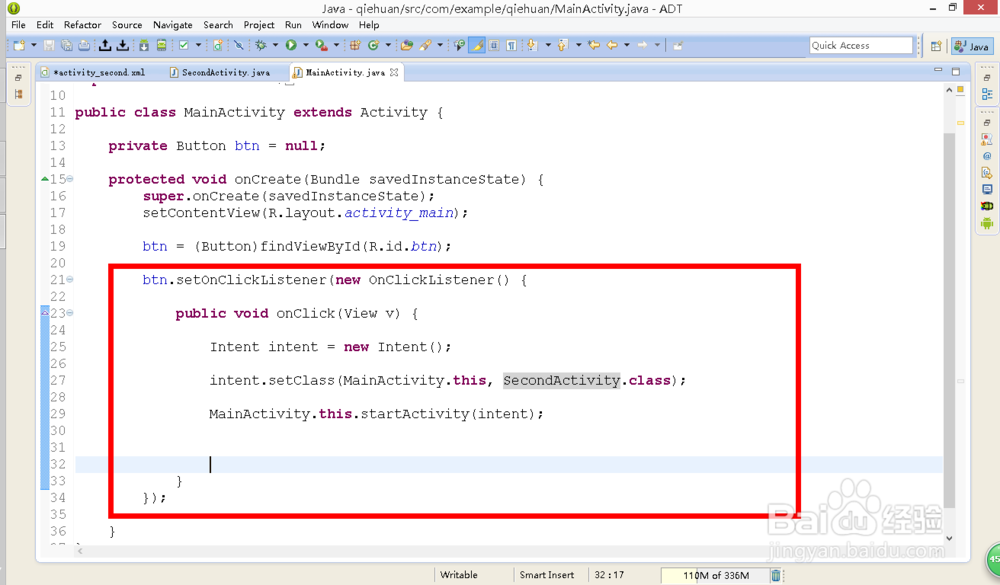Open the Navigate menu
1000x585 pixels.
point(173,25)
